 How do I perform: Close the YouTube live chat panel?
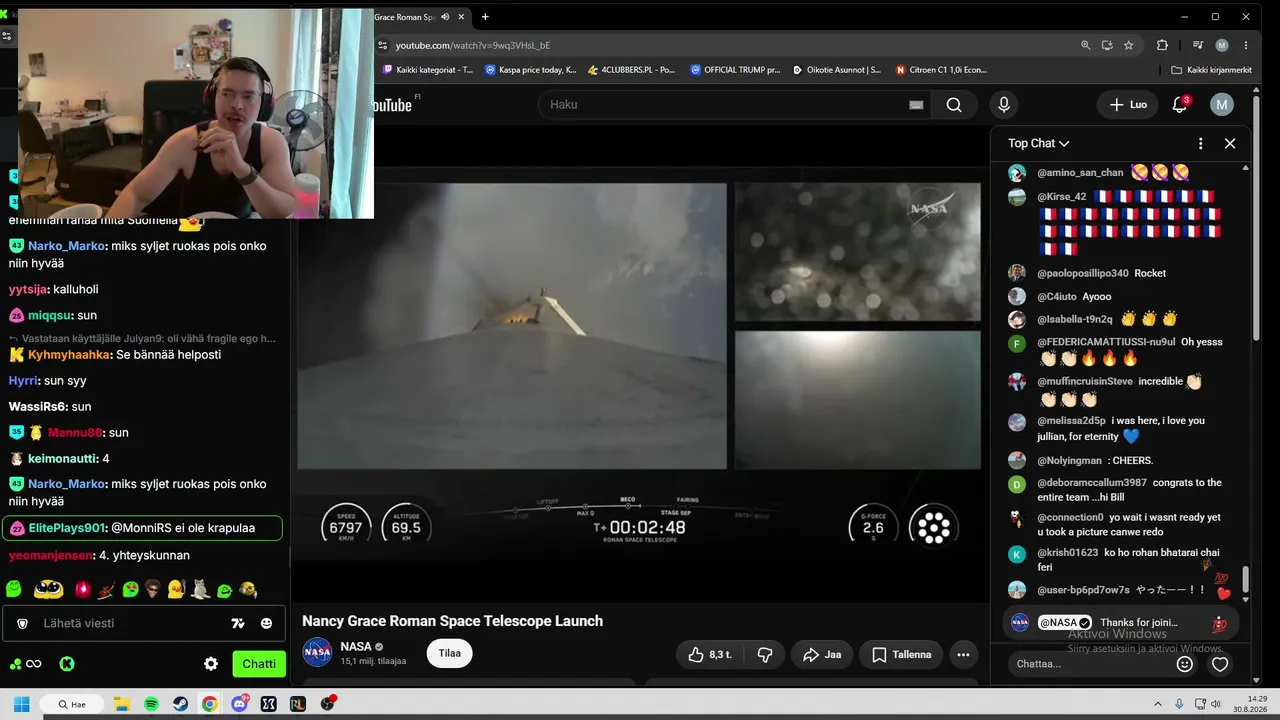tap(1230, 144)
